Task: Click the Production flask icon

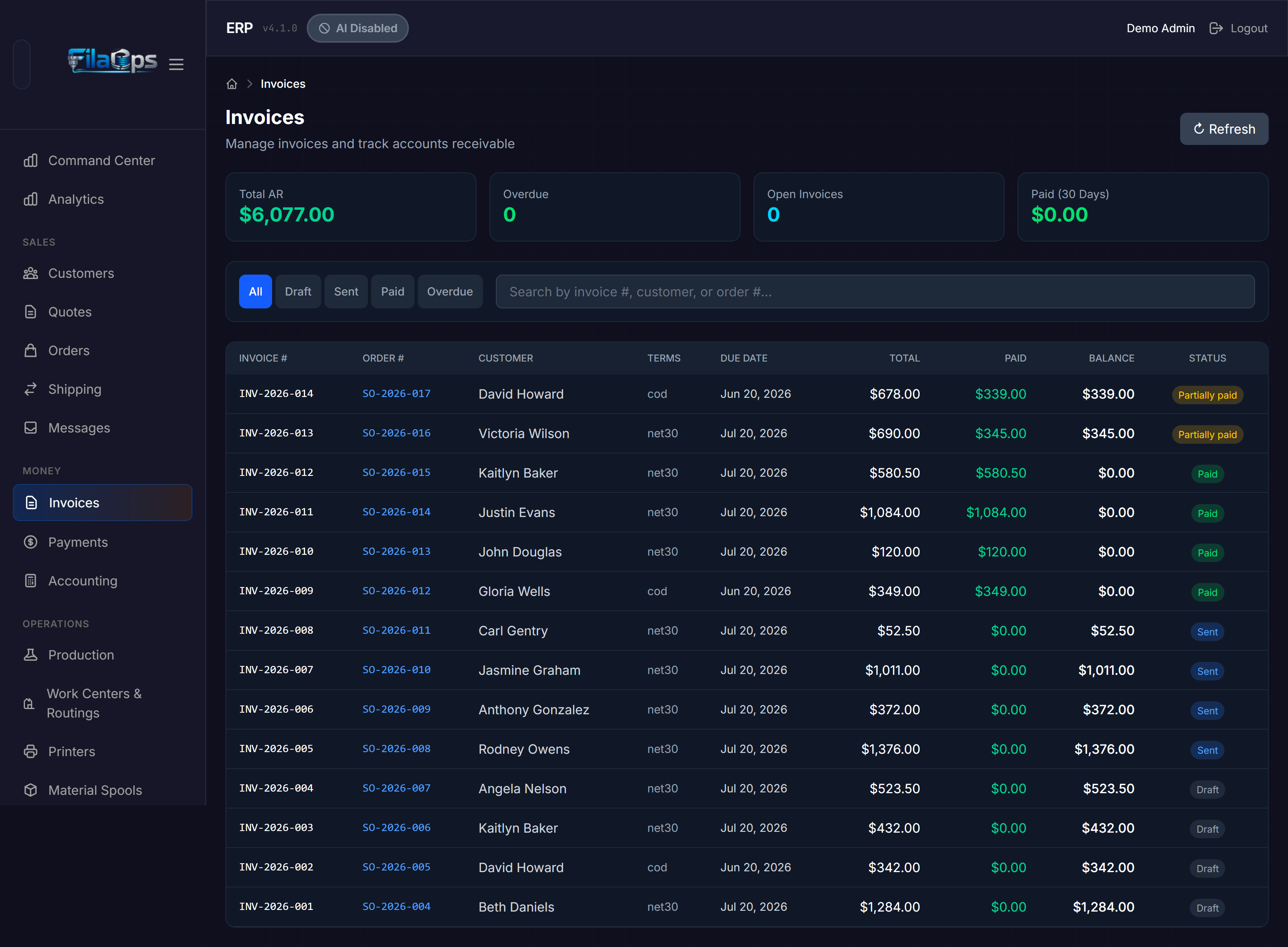Action: (x=30, y=655)
